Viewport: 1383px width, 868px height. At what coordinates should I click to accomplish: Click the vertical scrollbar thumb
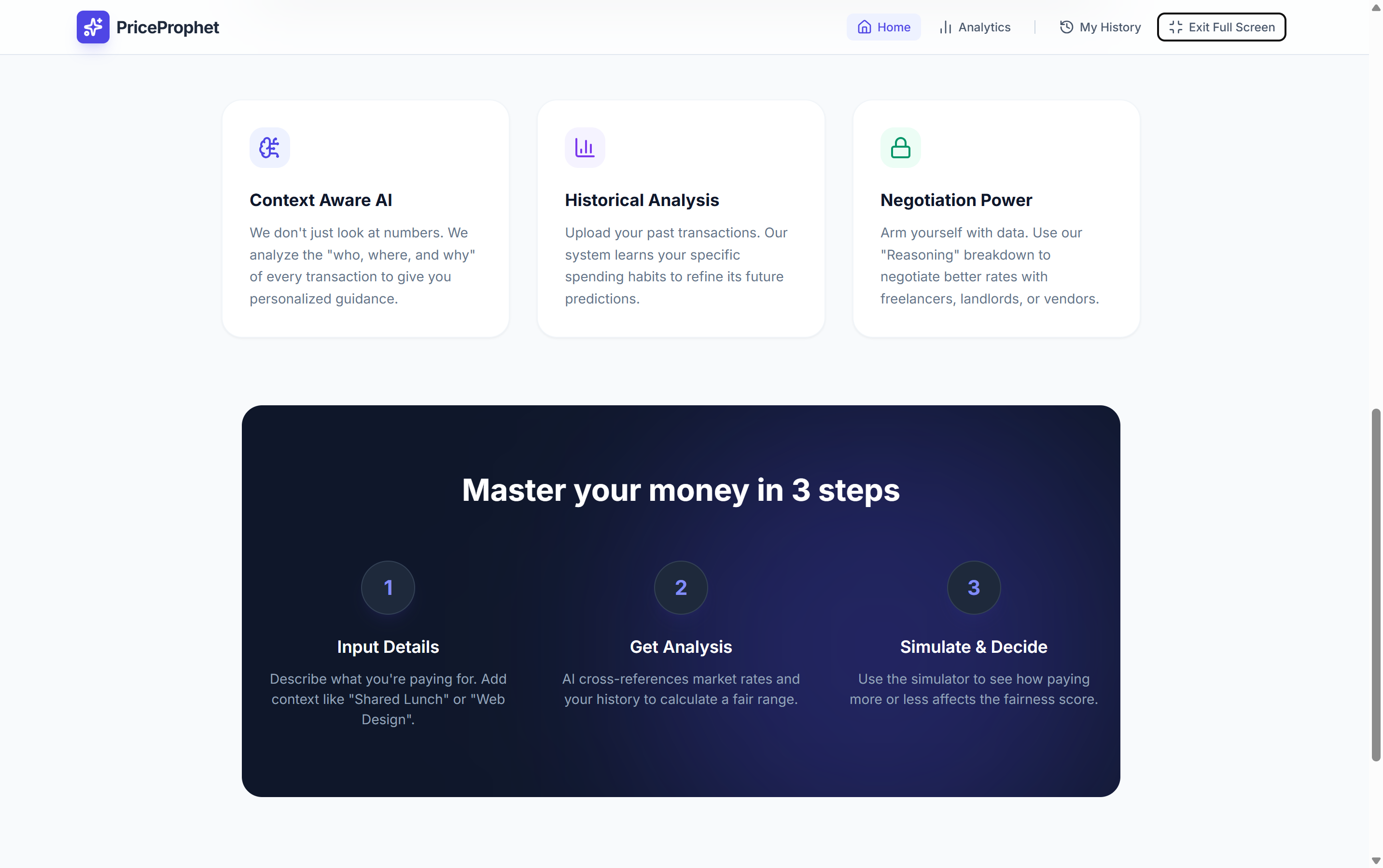(x=1376, y=584)
